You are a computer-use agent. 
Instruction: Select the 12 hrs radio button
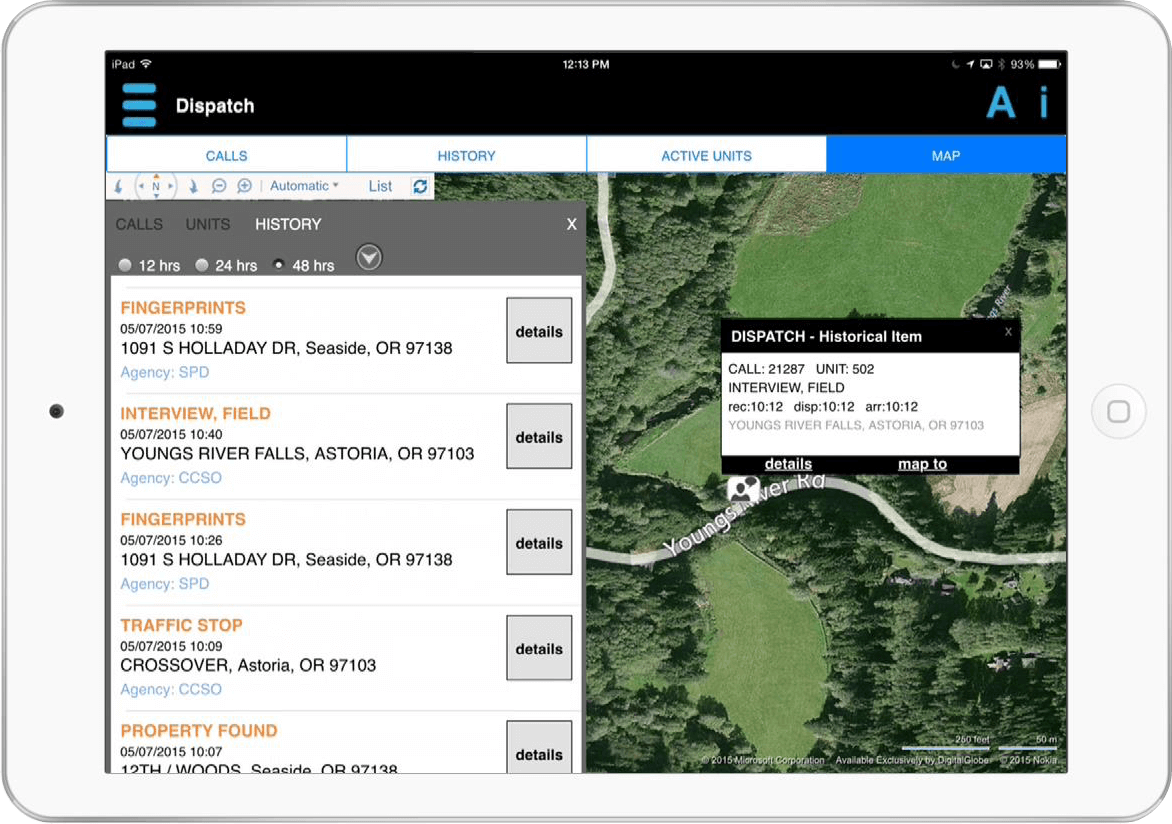125,265
